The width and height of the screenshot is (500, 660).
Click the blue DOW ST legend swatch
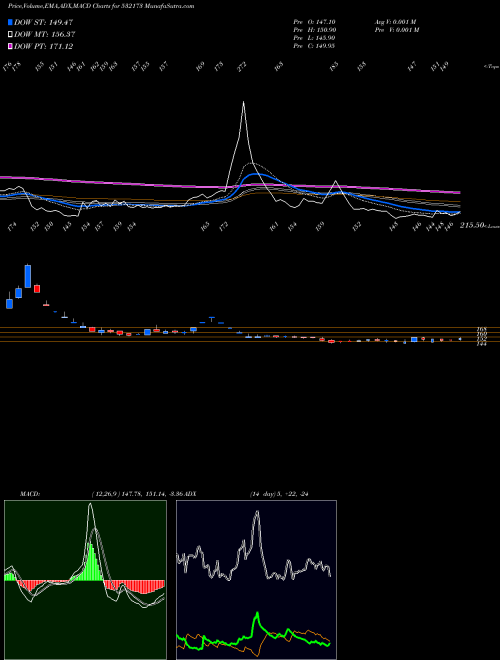pyautogui.click(x=10, y=22)
